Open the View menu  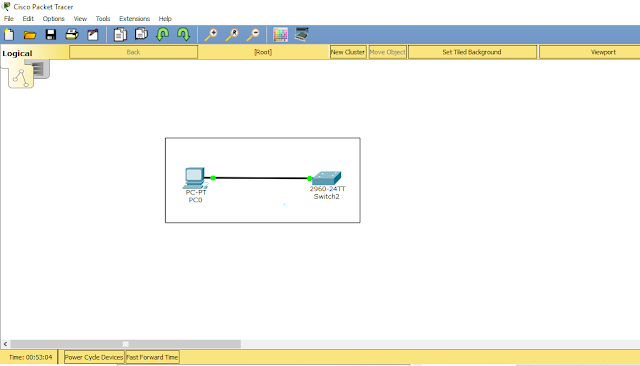click(x=80, y=19)
